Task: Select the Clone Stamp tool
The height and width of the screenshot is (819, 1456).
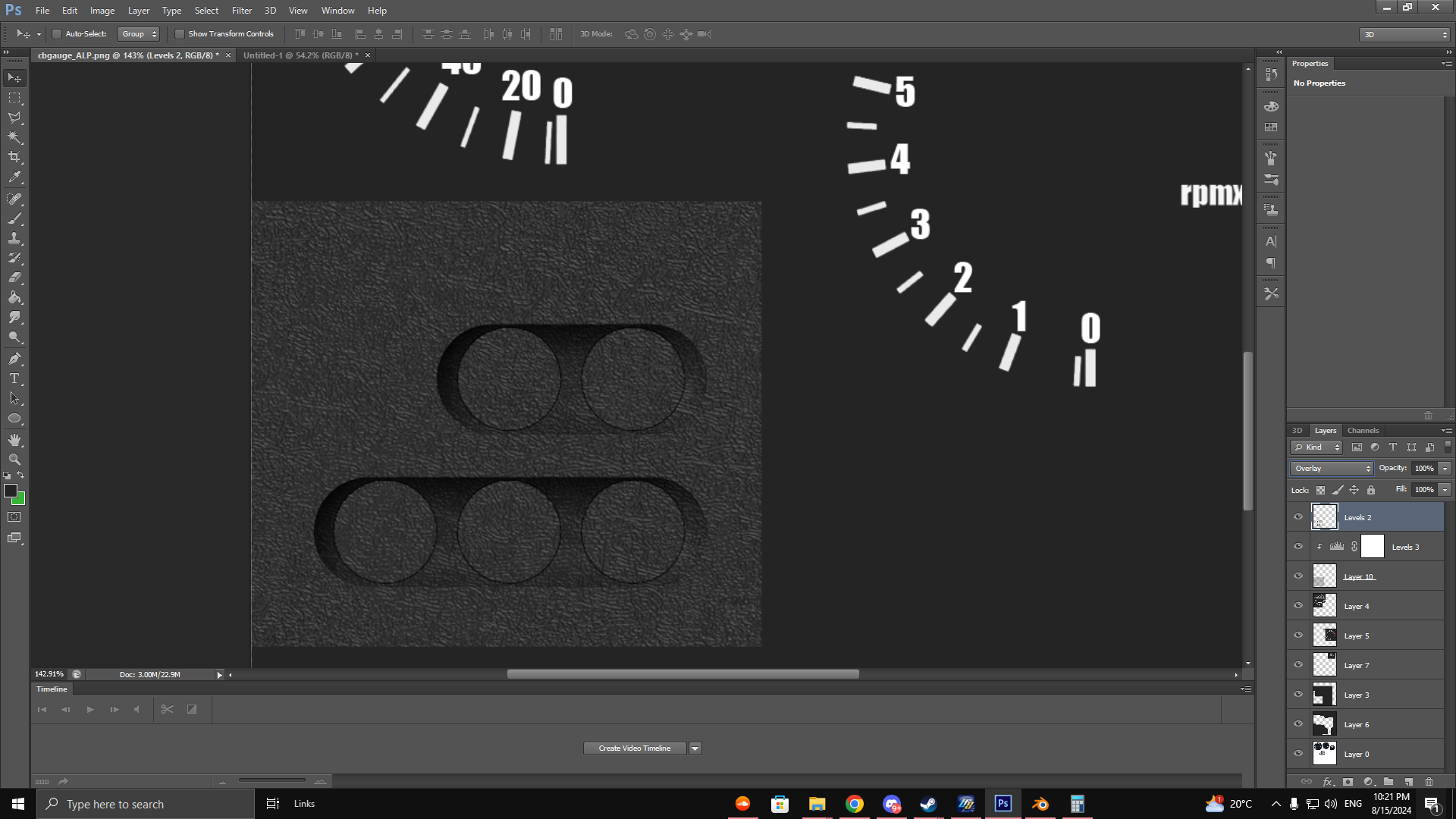Action: (x=14, y=238)
